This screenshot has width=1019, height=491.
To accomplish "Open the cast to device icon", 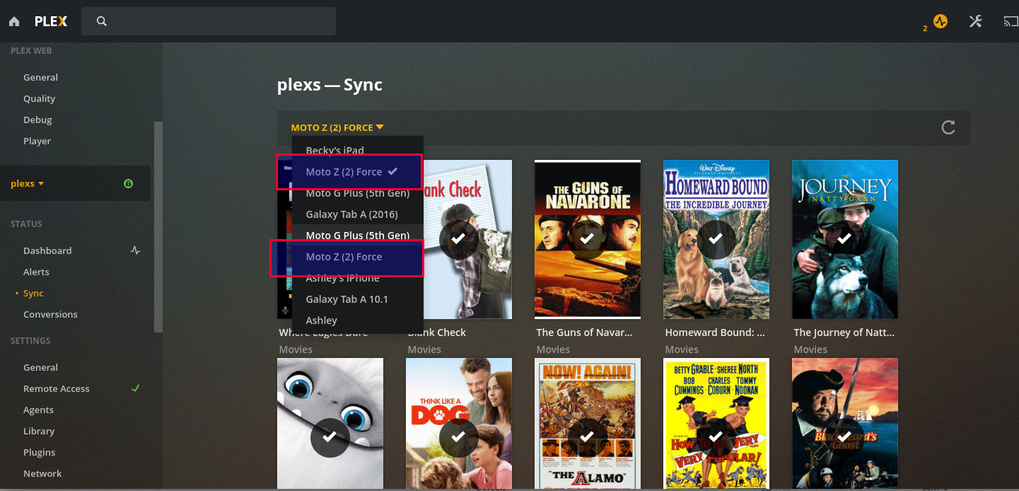I will coord(1011,21).
